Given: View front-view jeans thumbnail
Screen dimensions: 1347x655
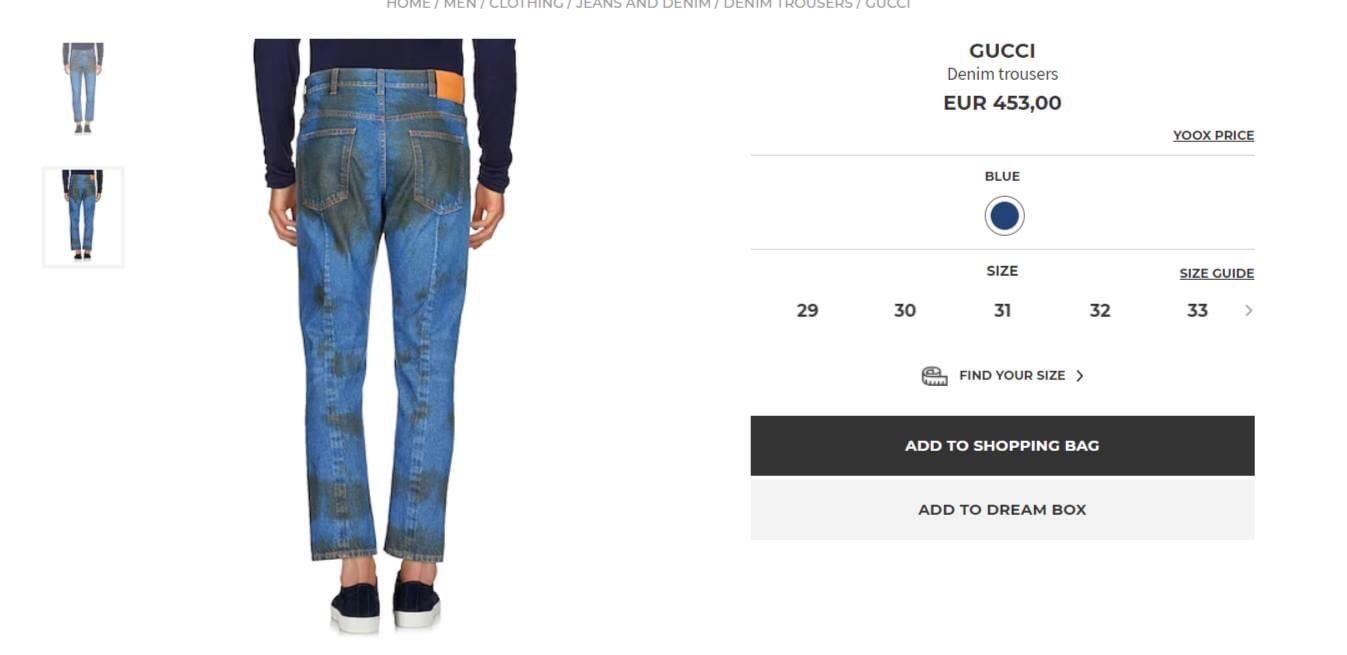Looking at the screenshot, I should 83,89.
